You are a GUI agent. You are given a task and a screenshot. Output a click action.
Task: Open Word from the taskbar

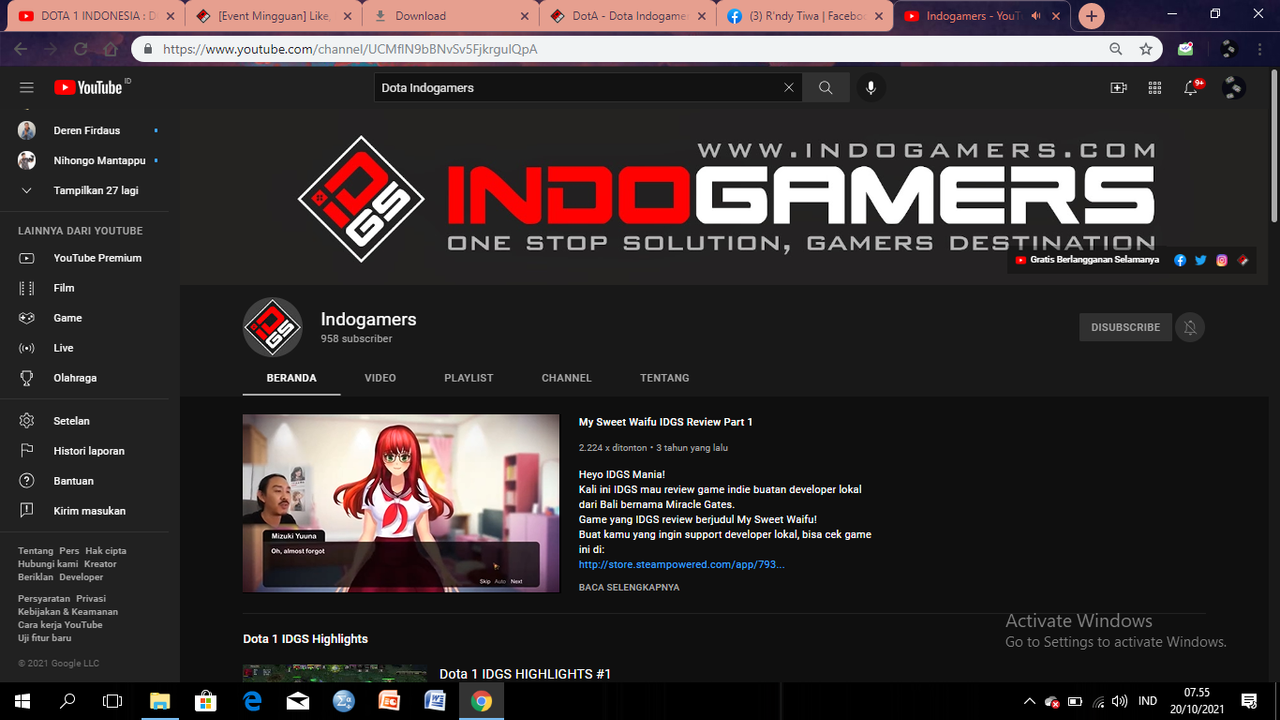tap(435, 701)
